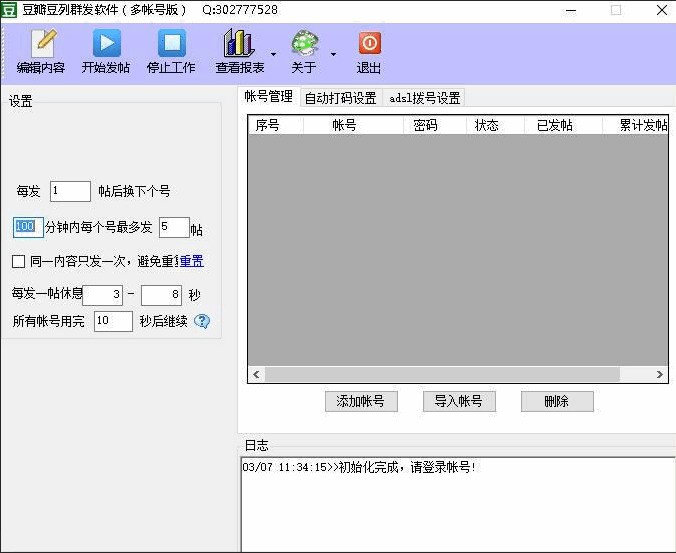Click the 状态 column header

point(495,125)
